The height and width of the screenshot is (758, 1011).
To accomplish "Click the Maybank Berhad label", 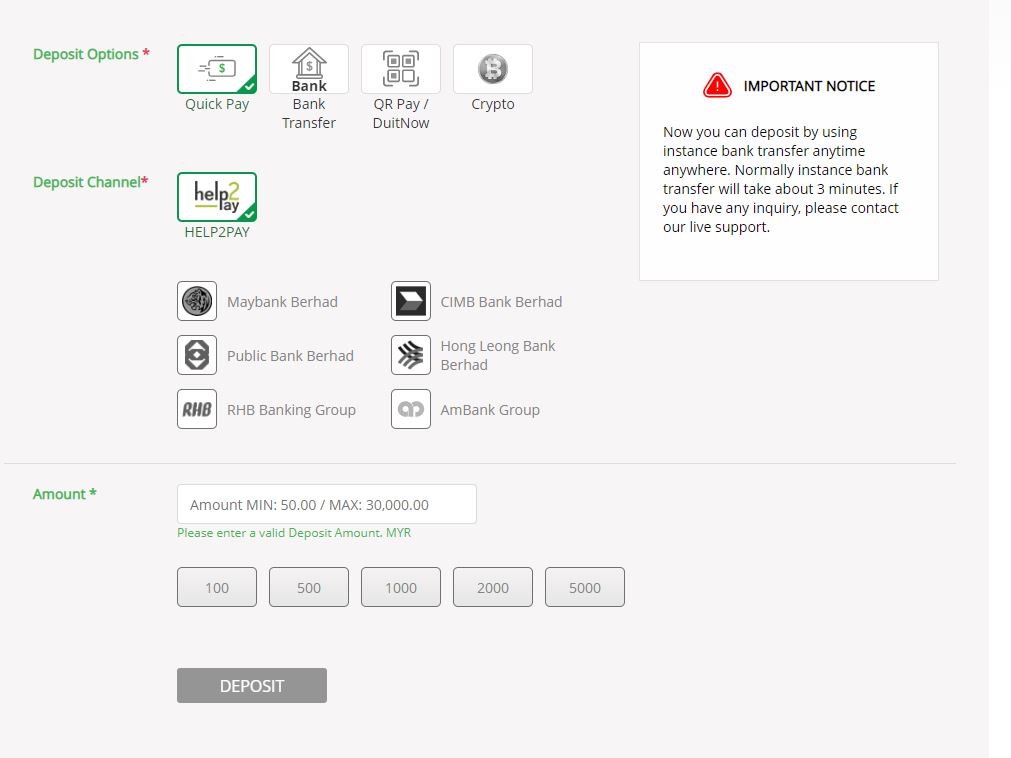I will pyautogui.click(x=282, y=302).
